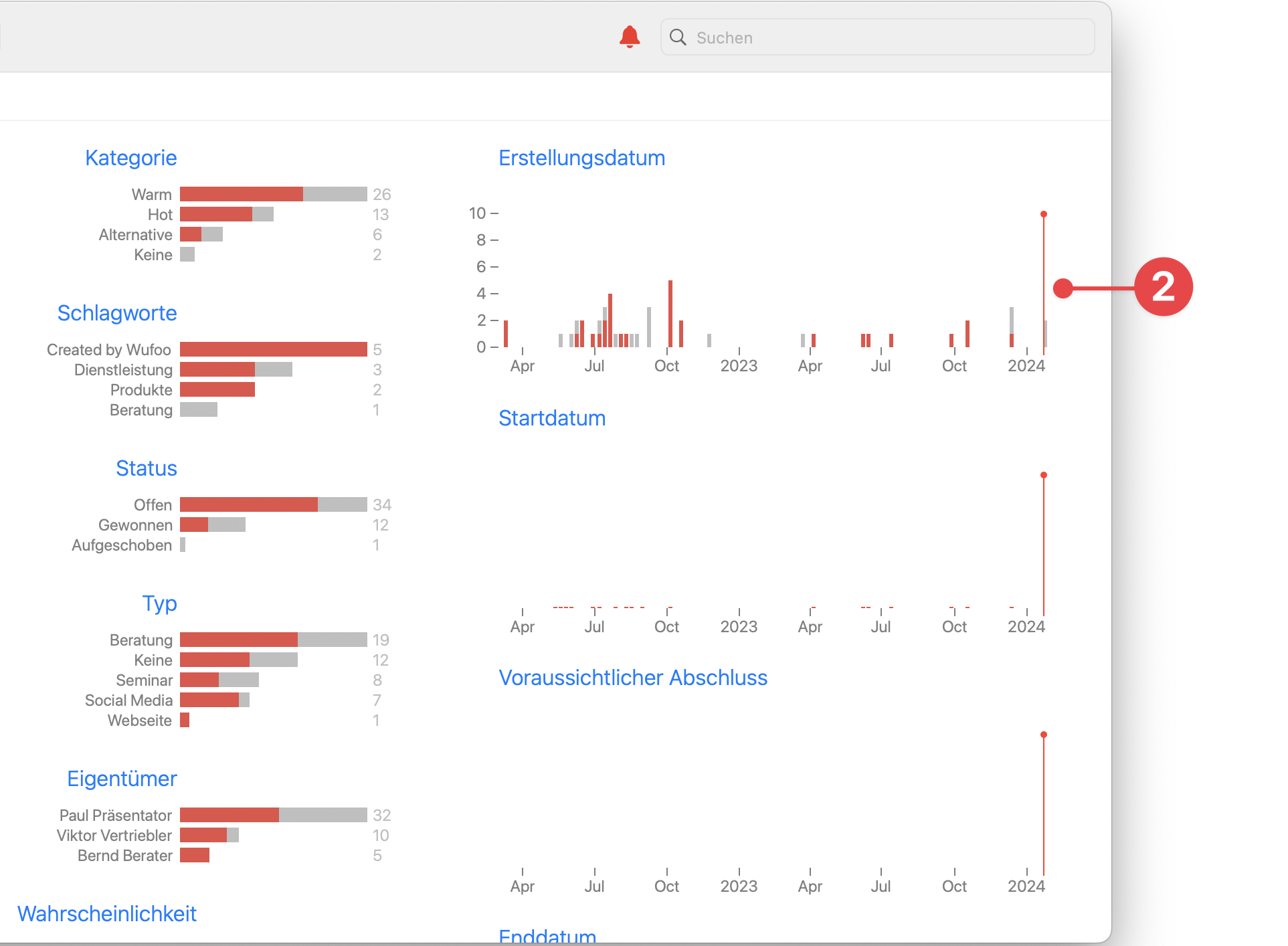Click the Warm label text

(152, 195)
